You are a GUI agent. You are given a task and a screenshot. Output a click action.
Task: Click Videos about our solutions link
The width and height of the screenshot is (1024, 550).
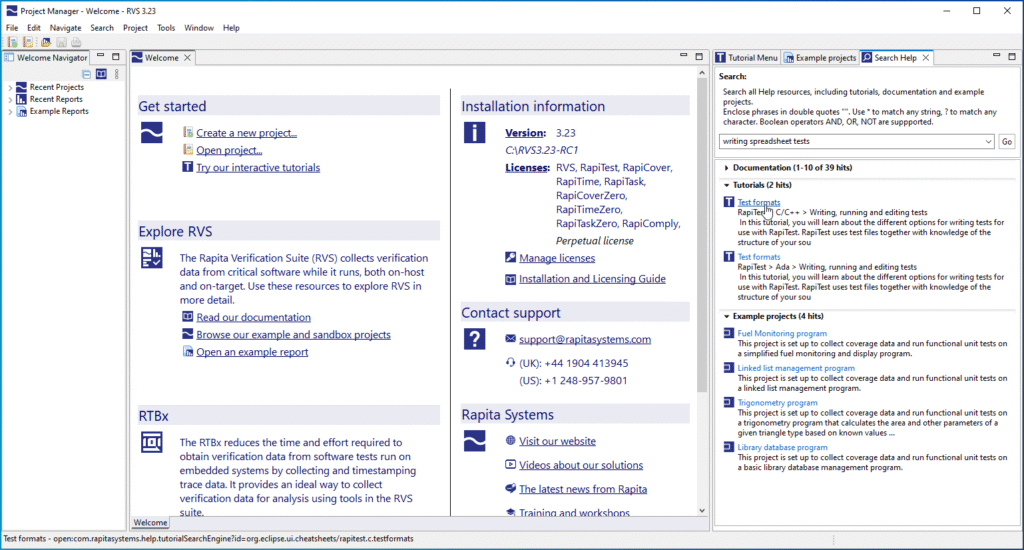pyautogui.click(x=581, y=466)
